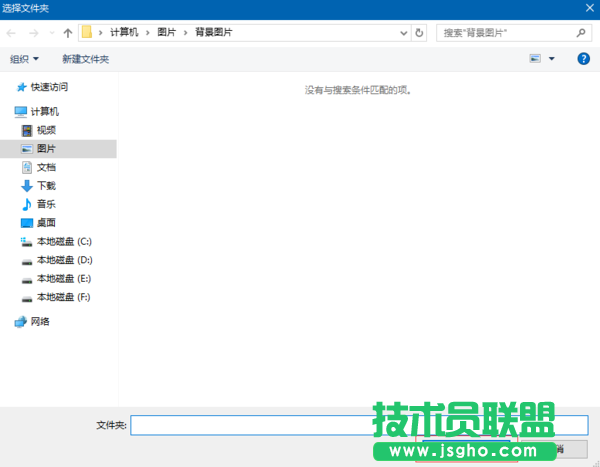Select 计算机 in the navigation pane
The image size is (600, 467).
[x=44, y=111]
